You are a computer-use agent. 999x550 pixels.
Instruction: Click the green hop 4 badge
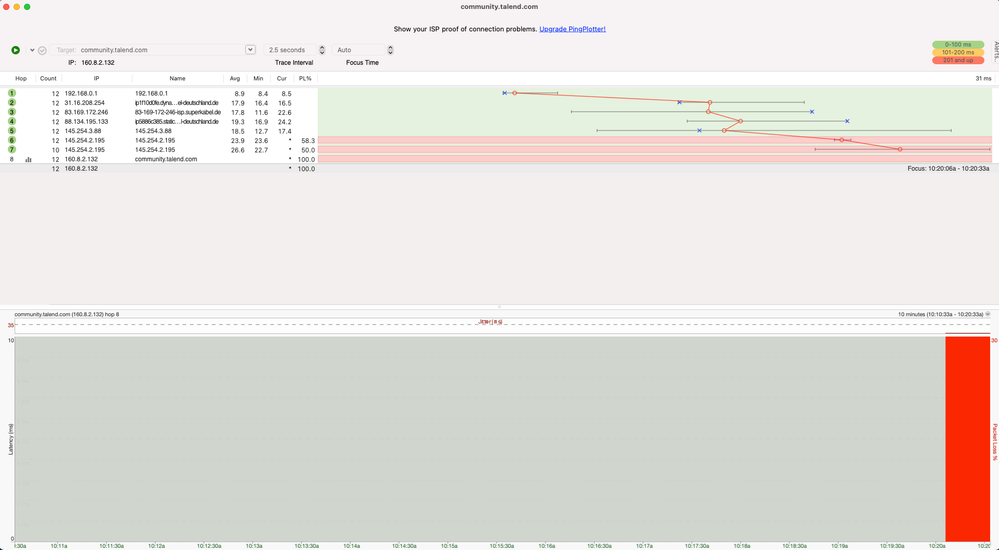(x=11, y=121)
